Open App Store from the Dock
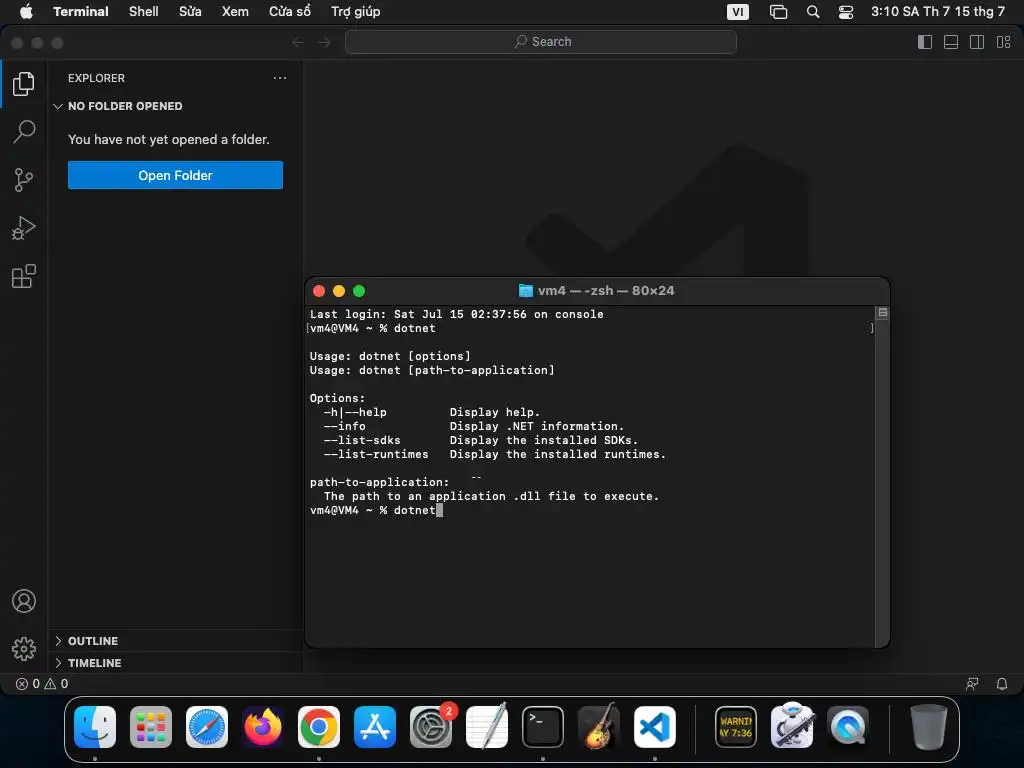Image resolution: width=1024 pixels, height=768 pixels. (375, 727)
